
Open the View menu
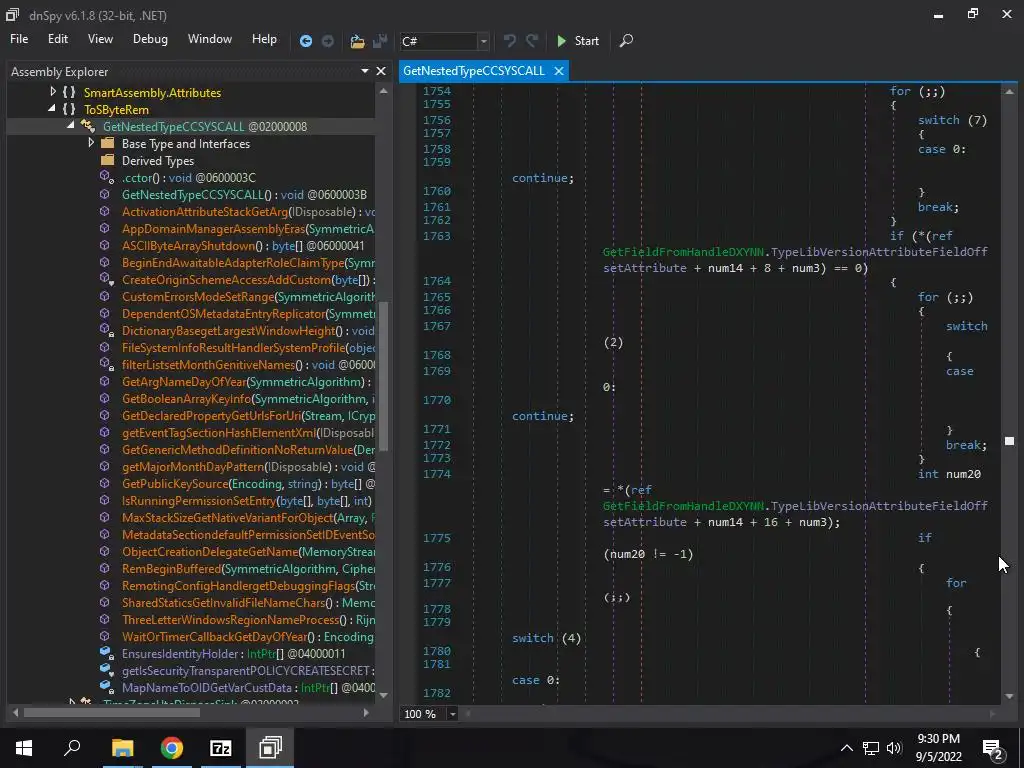tap(100, 39)
